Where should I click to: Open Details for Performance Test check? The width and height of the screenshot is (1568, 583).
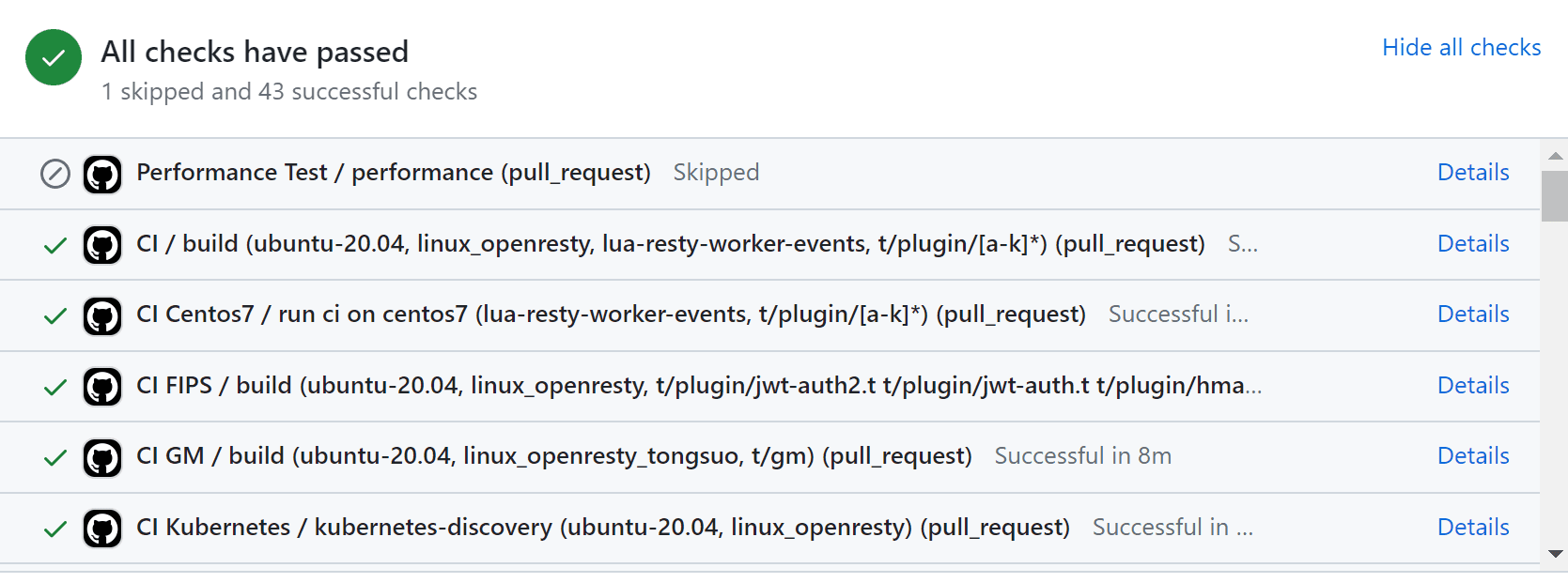click(x=1473, y=172)
